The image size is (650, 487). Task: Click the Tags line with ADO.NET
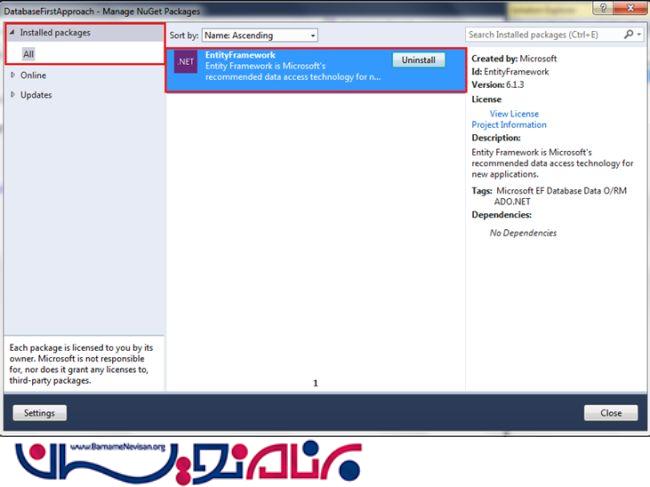pos(549,196)
